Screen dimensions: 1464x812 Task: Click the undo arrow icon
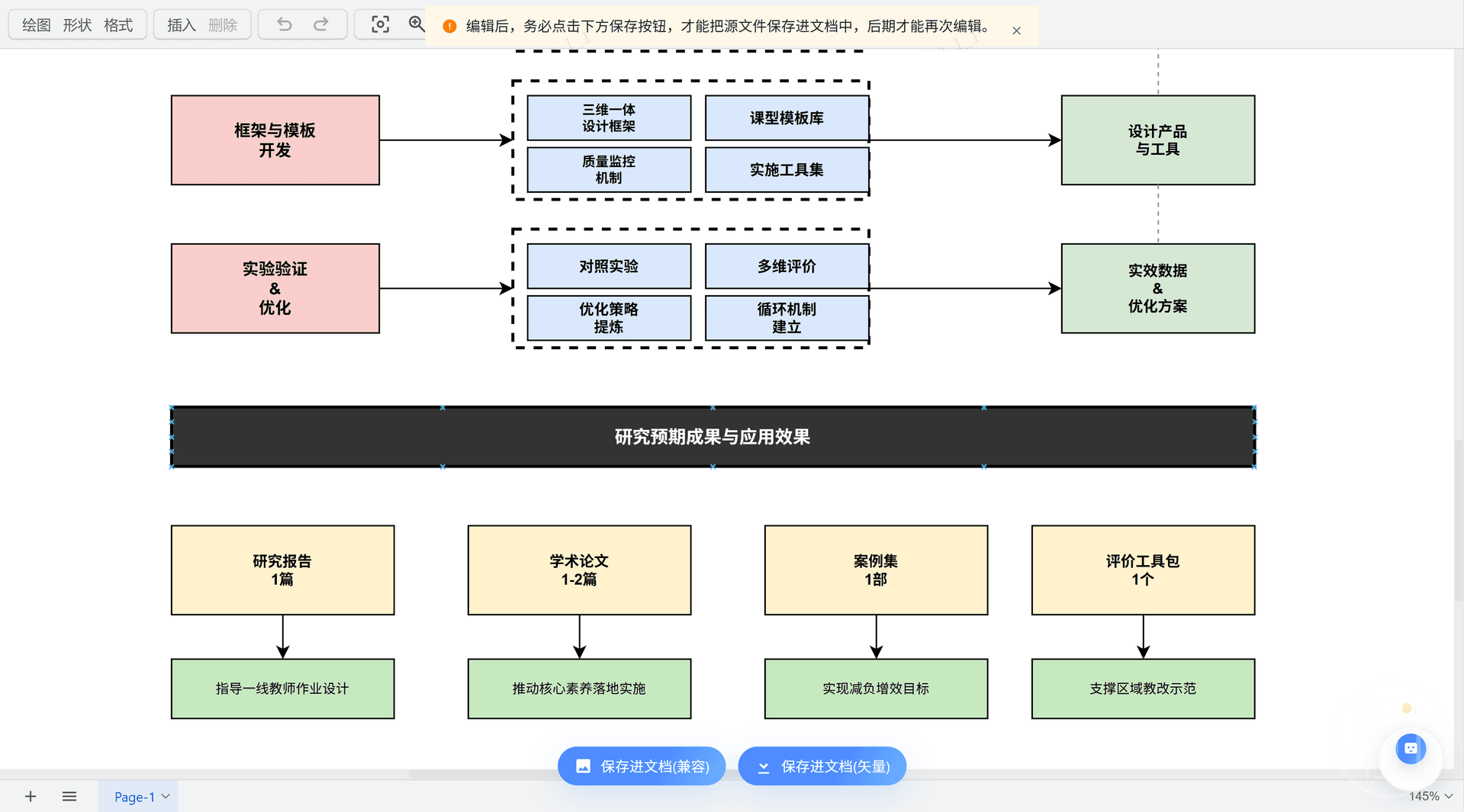285,24
